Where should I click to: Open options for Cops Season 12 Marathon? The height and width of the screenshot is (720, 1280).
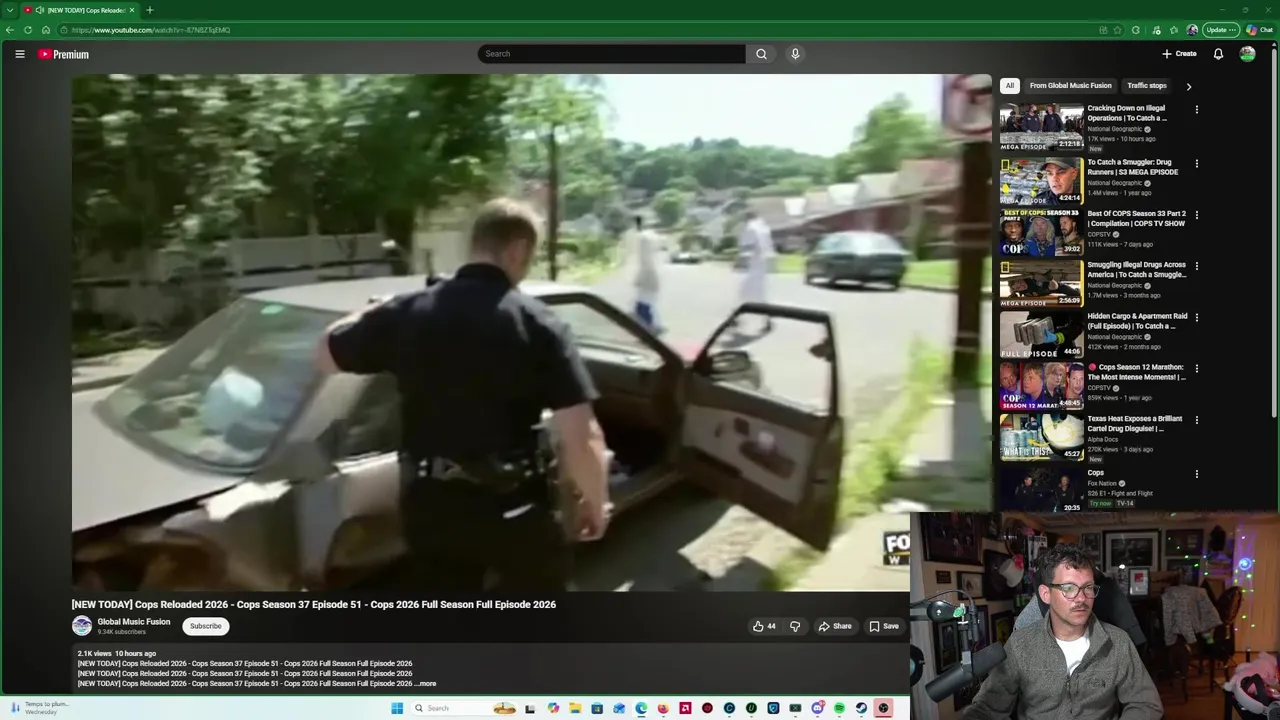(x=1196, y=368)
